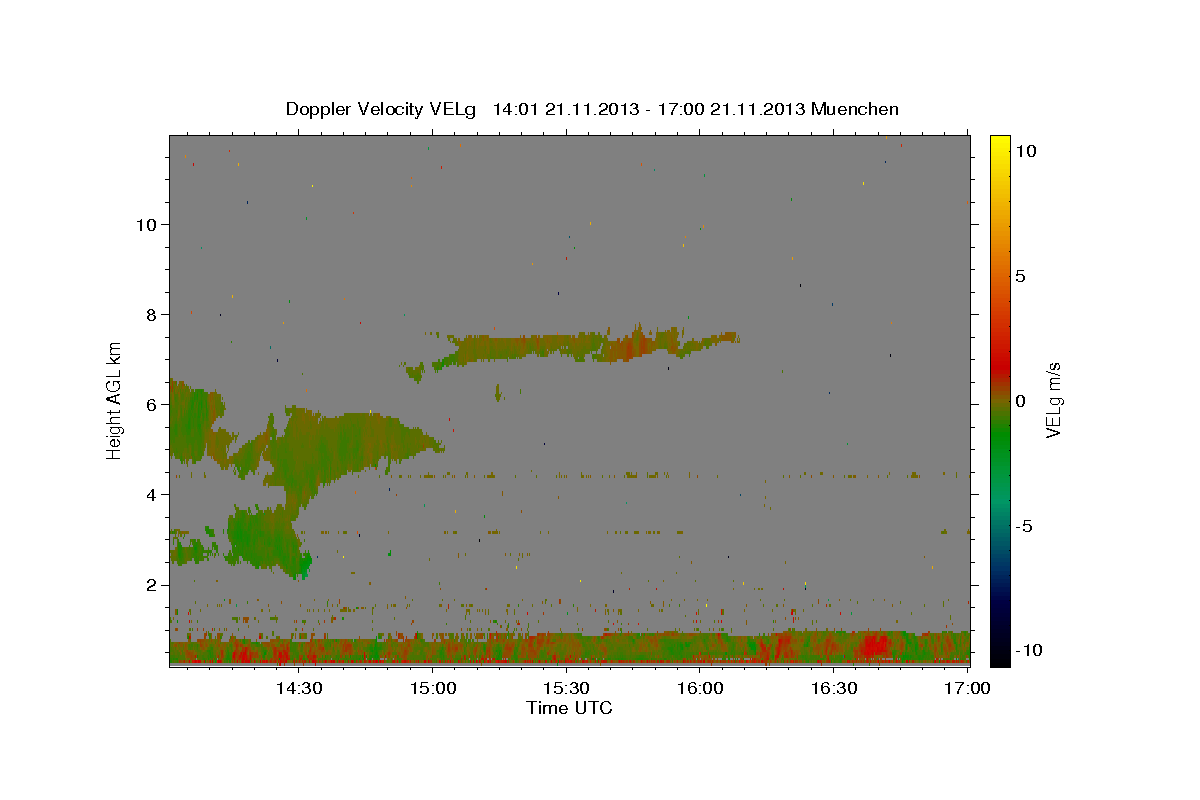Click the '16:00' time axis label
Image resolution: width=1200 pixels, height=800 pixels.
(700, 688)
